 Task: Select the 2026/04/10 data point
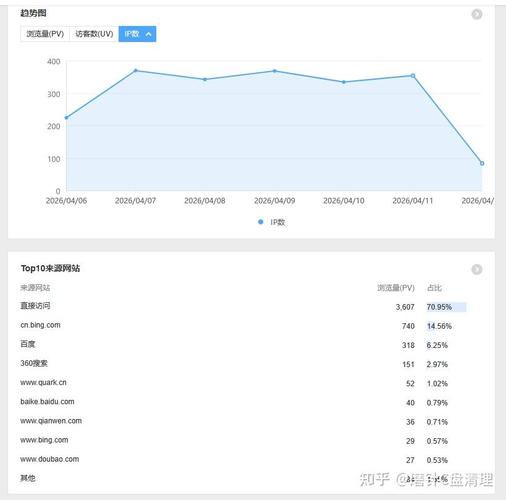tap(344, 82)
